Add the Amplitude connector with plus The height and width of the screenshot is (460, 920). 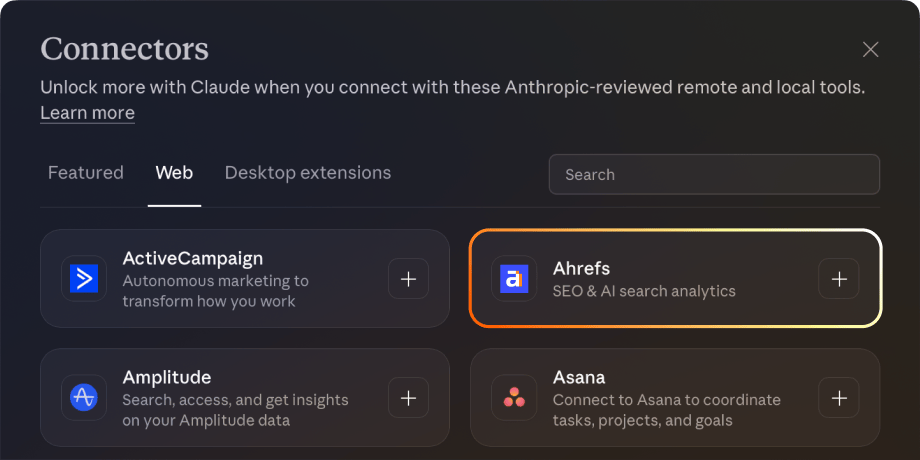click(408, 397)
